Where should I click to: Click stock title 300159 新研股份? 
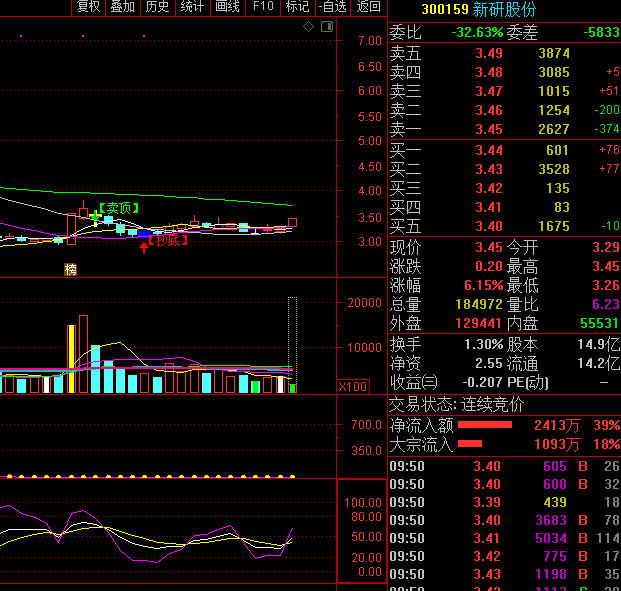point(478,10)
